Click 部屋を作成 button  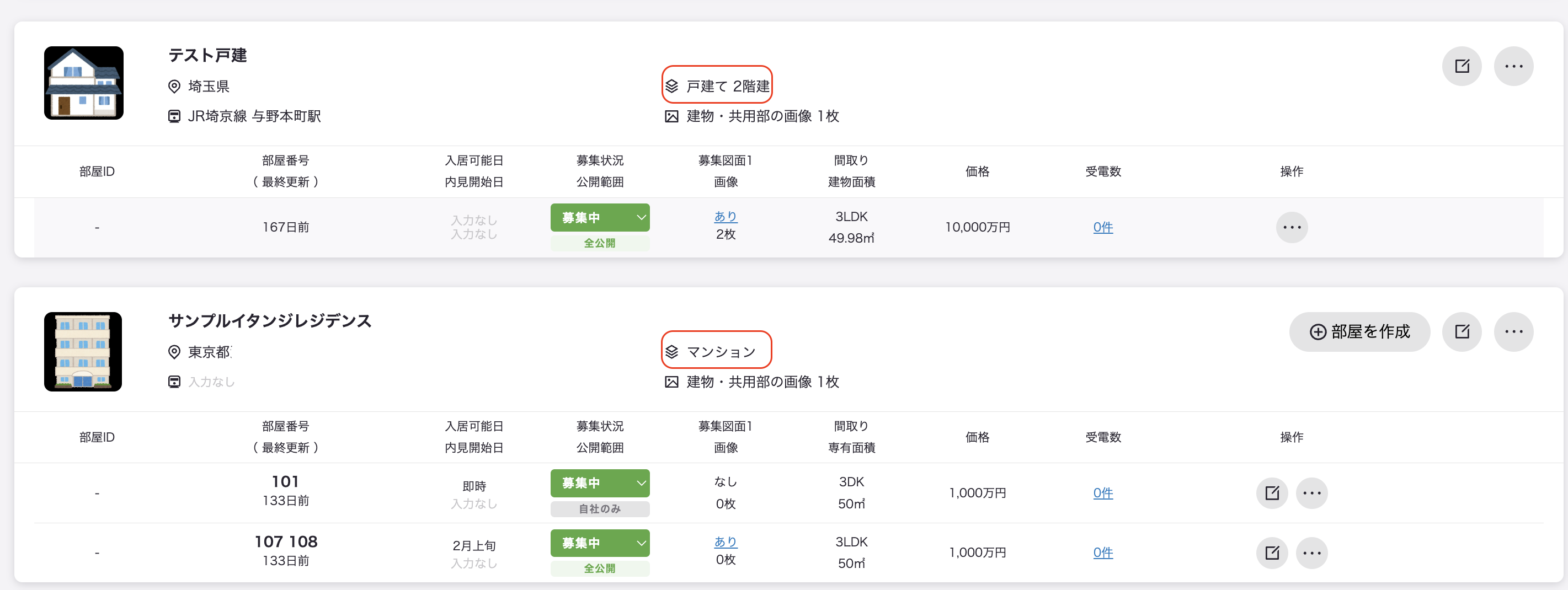click(1359, 331)
